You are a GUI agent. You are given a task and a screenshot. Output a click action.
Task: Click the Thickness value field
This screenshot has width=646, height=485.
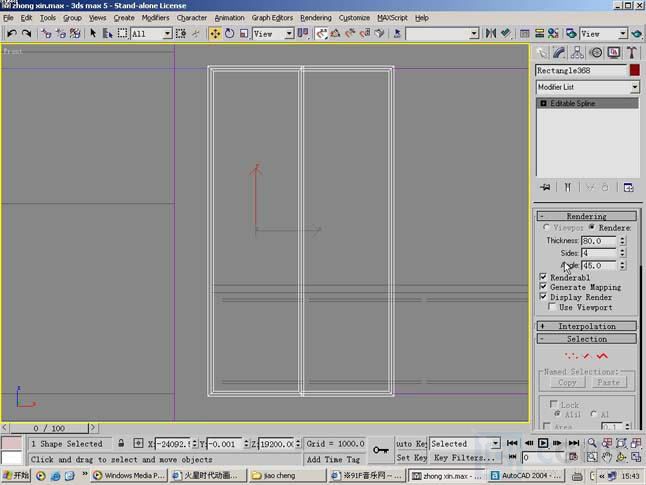599,241
